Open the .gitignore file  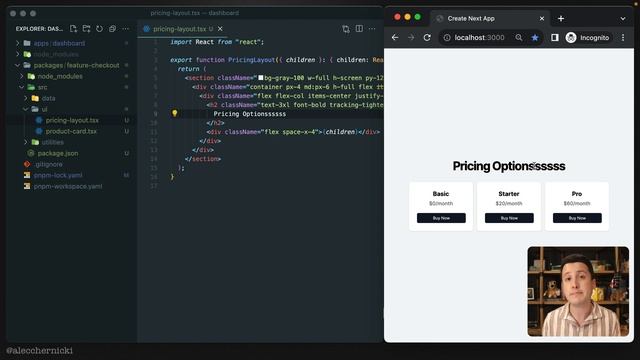(x=48, y=164)
